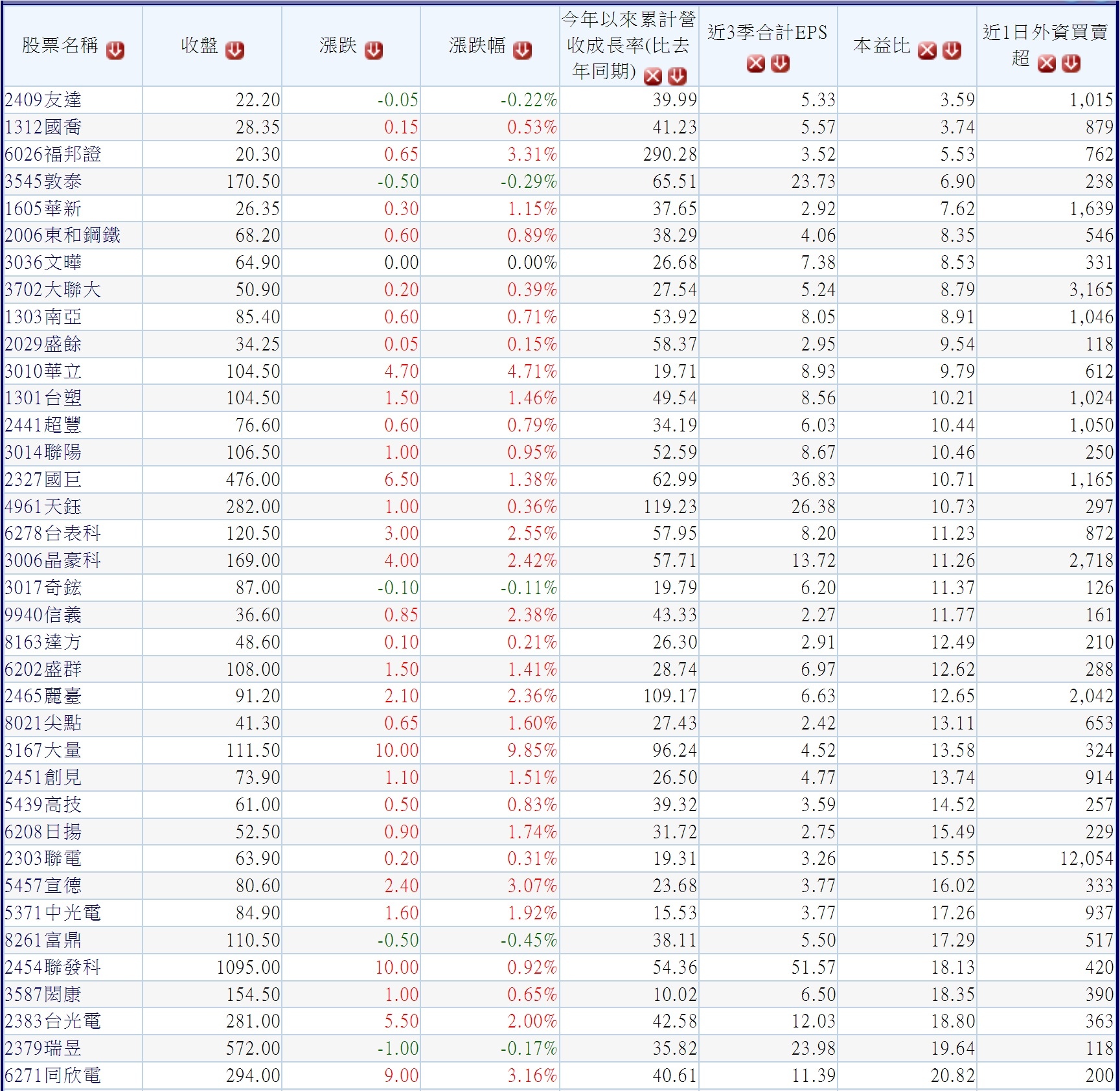Image resolution: width=1120 pixels, height=1091 pixels.
Task: Remove the 近1日外資買賣超 column
Action: click(x=1047, y=63)
